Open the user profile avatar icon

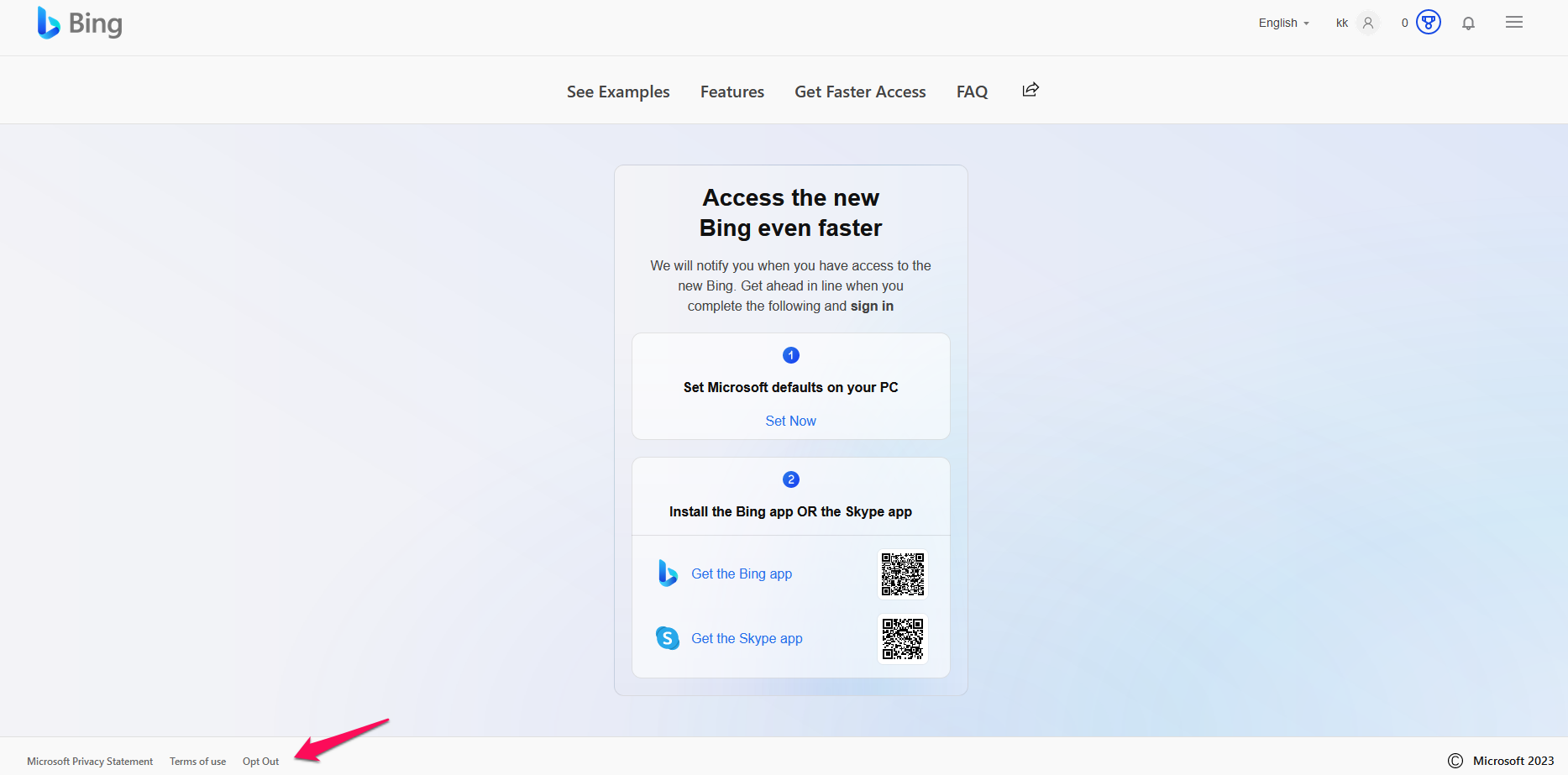(x=1368, y=24)
